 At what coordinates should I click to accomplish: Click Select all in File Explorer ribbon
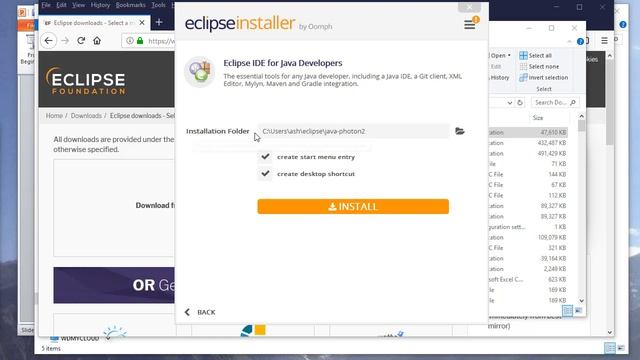tap(536, 56)
